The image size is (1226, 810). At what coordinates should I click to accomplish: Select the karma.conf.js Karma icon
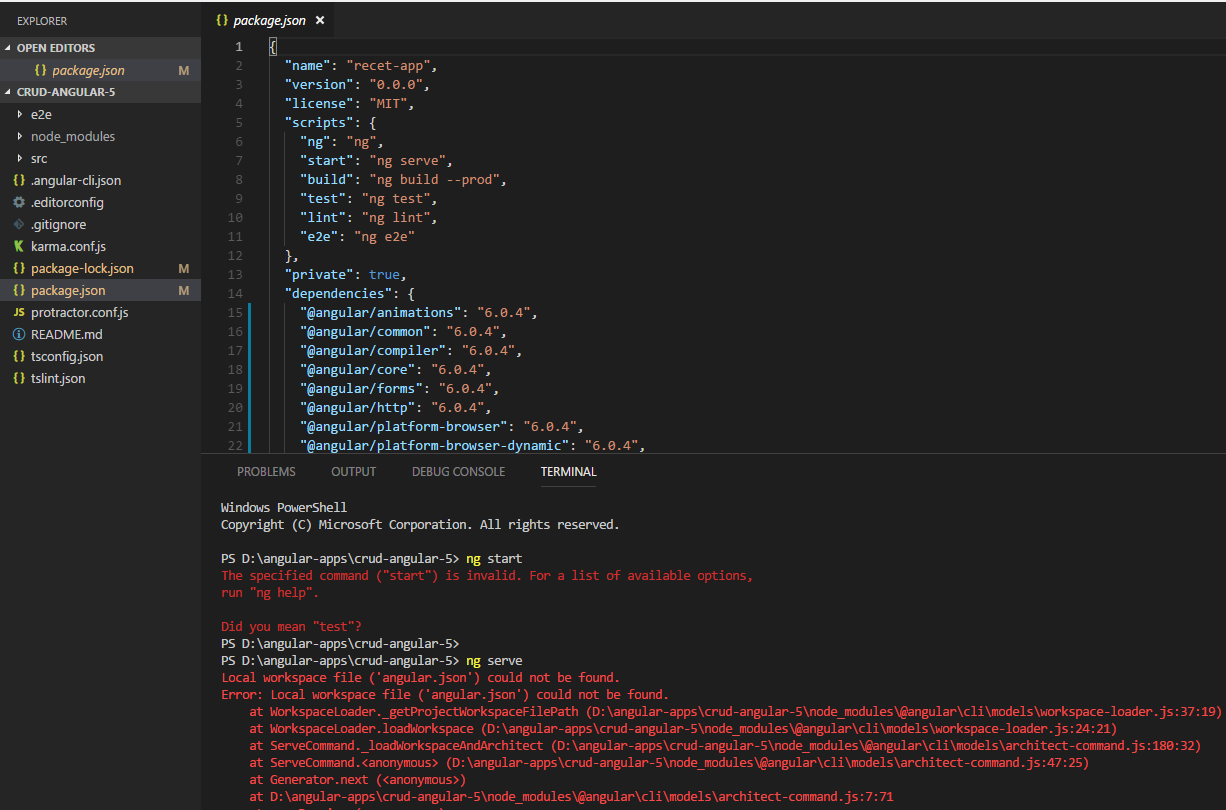[x=18, y=246]
